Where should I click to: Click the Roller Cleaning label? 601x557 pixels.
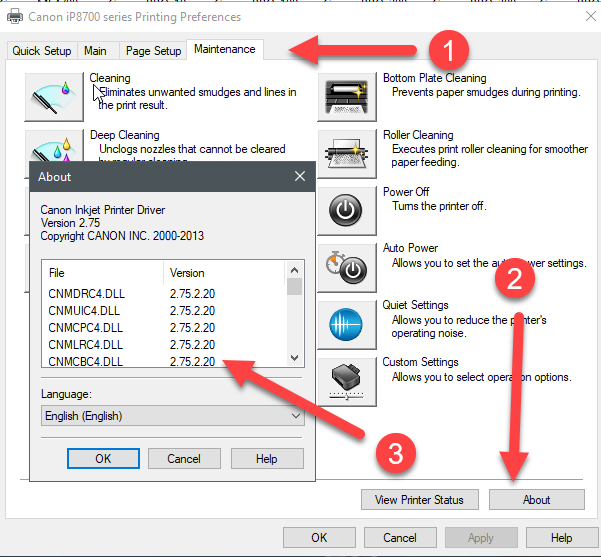(x=418, y=135)
